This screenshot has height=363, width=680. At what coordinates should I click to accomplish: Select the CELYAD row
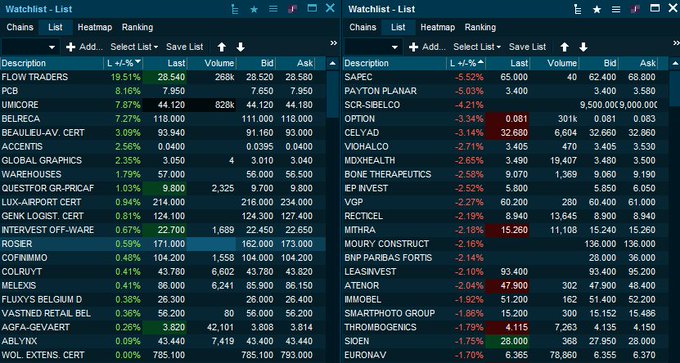click(506, 133)
